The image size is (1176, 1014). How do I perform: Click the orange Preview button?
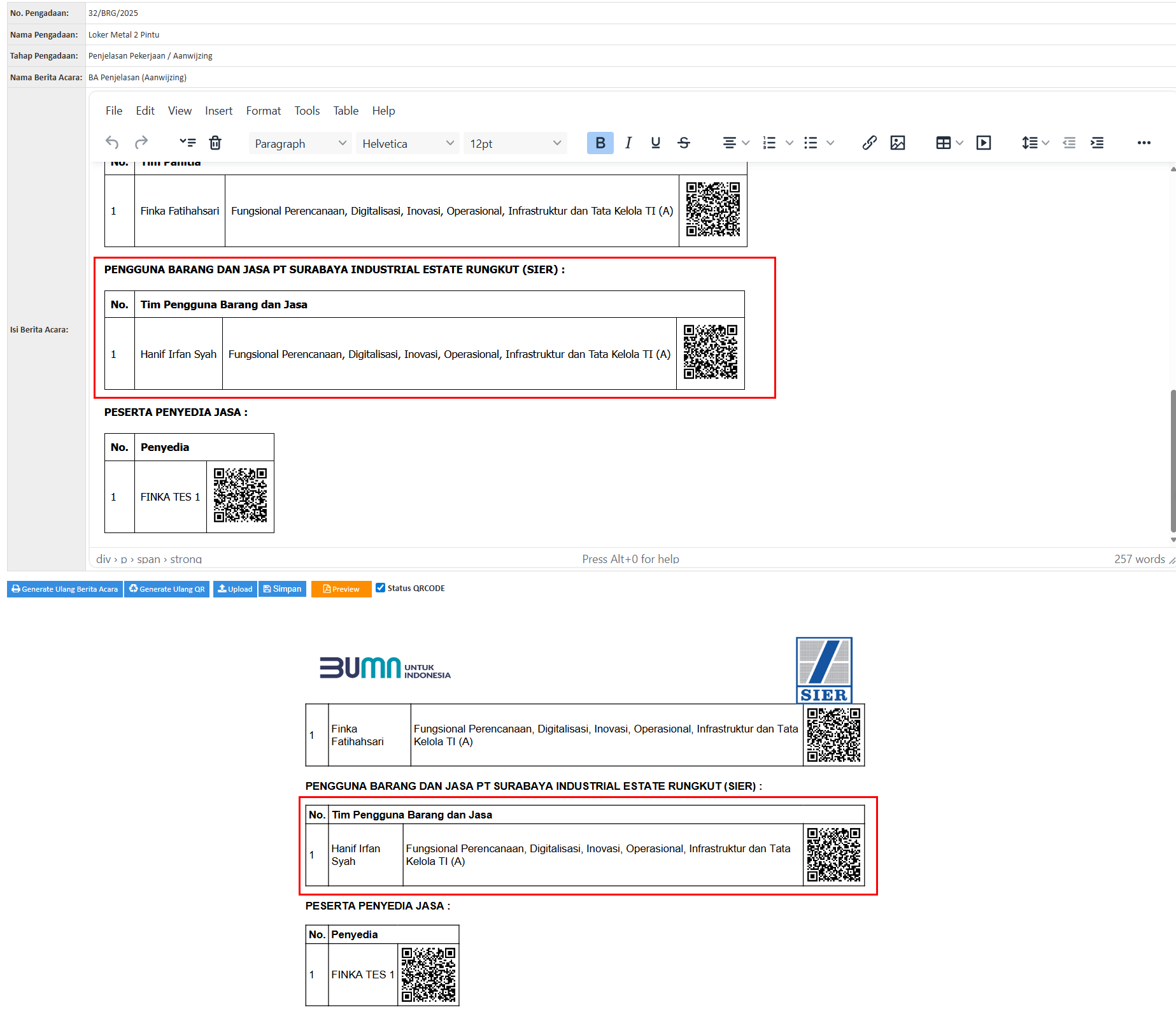[x=341, y=589]
